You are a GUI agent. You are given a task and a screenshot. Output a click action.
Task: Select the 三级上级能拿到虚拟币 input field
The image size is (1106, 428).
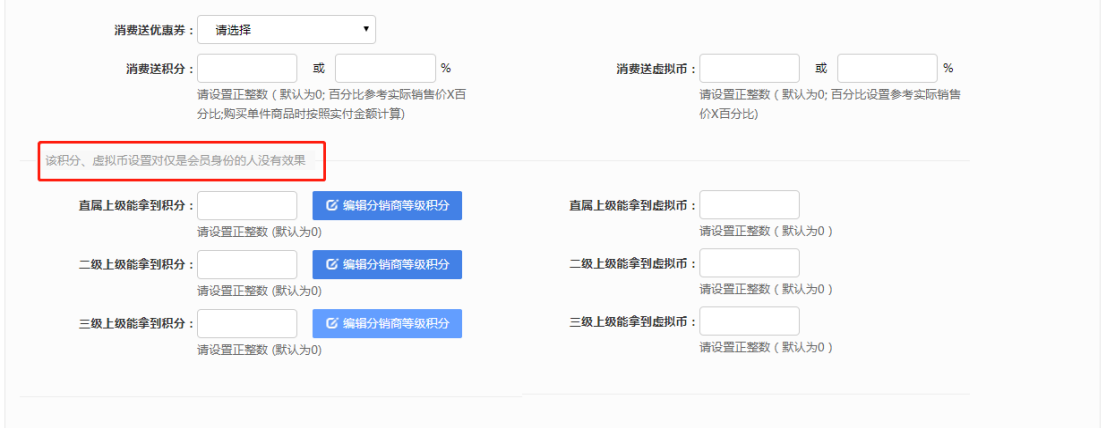tap(749, 321)
